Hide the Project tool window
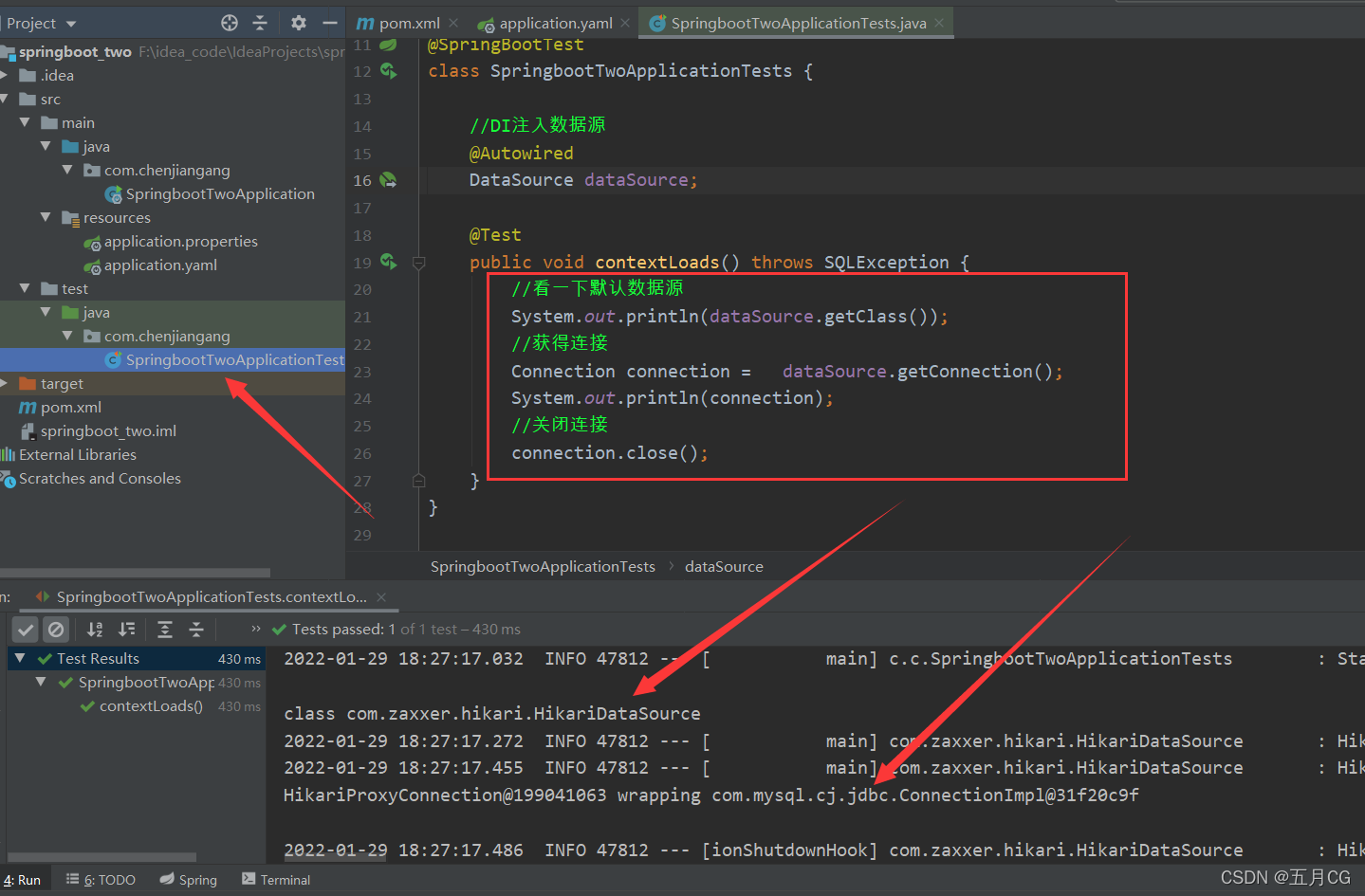The image size is (1365, 896). coord(329,23)
